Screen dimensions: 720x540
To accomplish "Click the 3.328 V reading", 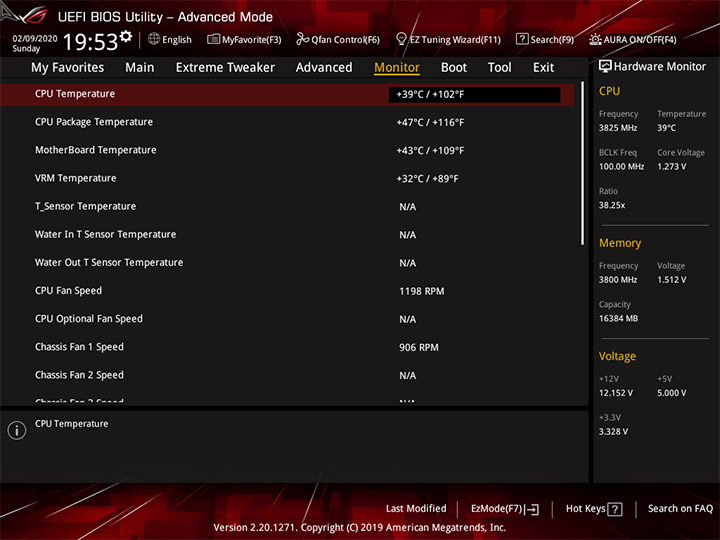I will pos(613,432).
